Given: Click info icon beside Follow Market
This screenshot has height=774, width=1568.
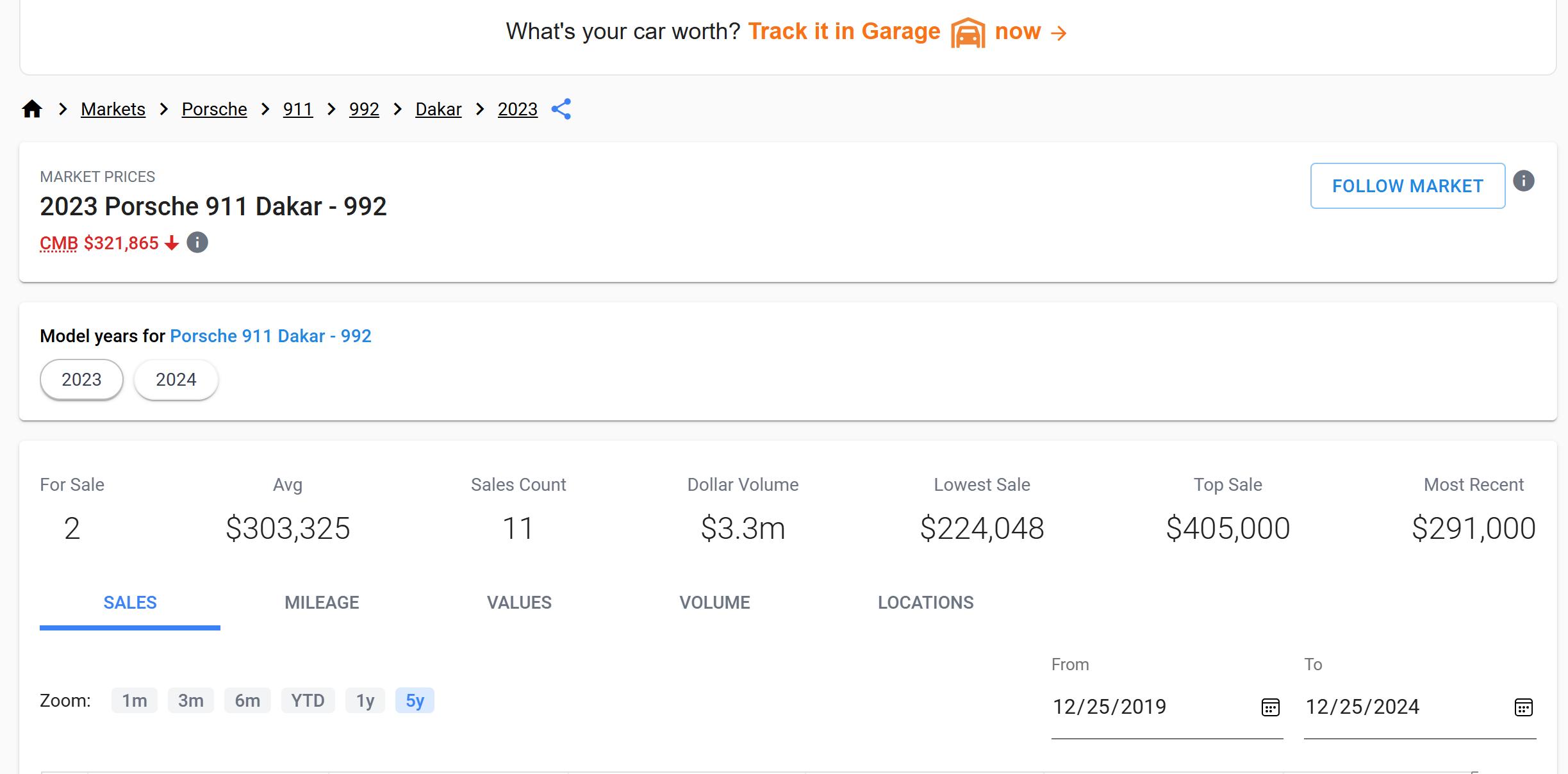Looking at the screenshot, I should tap(1523, 181).
